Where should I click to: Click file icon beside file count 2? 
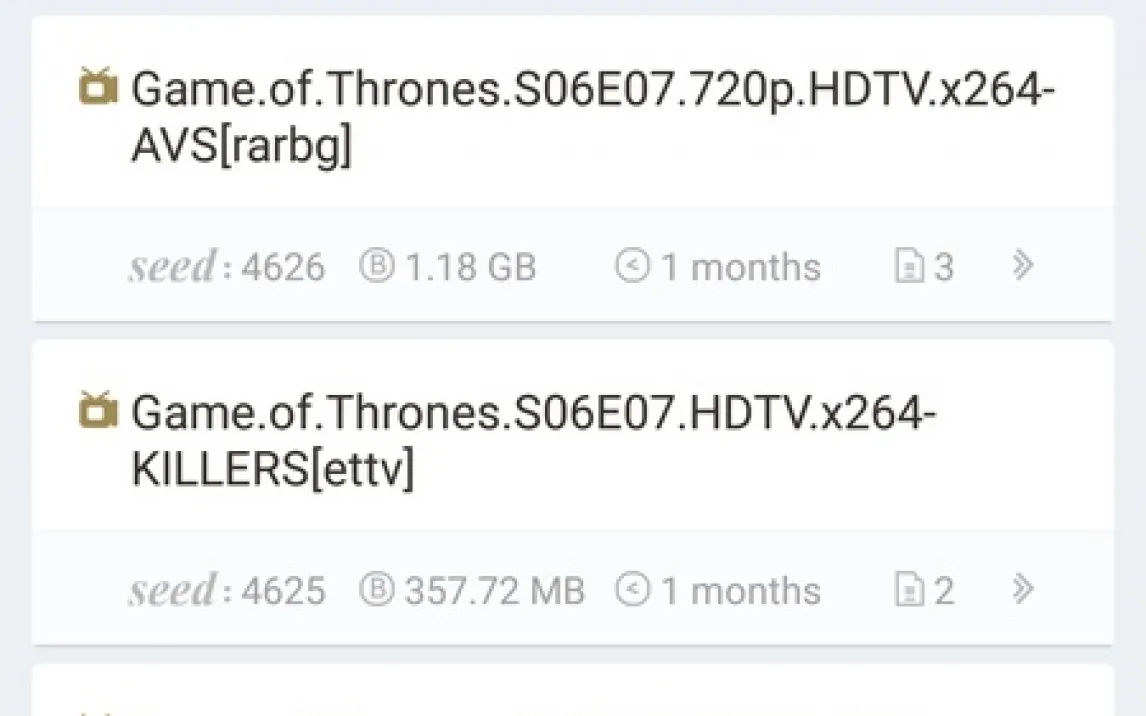coord(908,590)
